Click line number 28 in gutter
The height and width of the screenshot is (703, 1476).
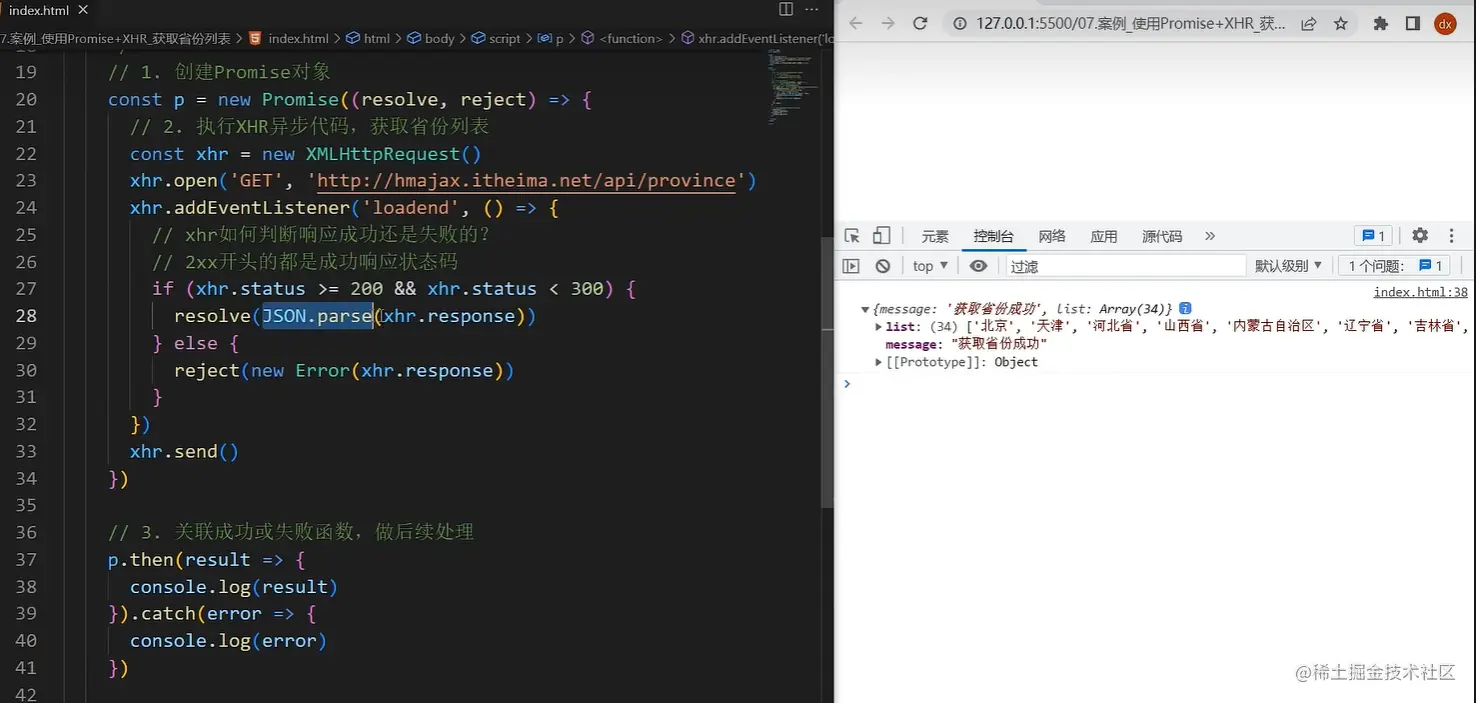click(26, 316)
